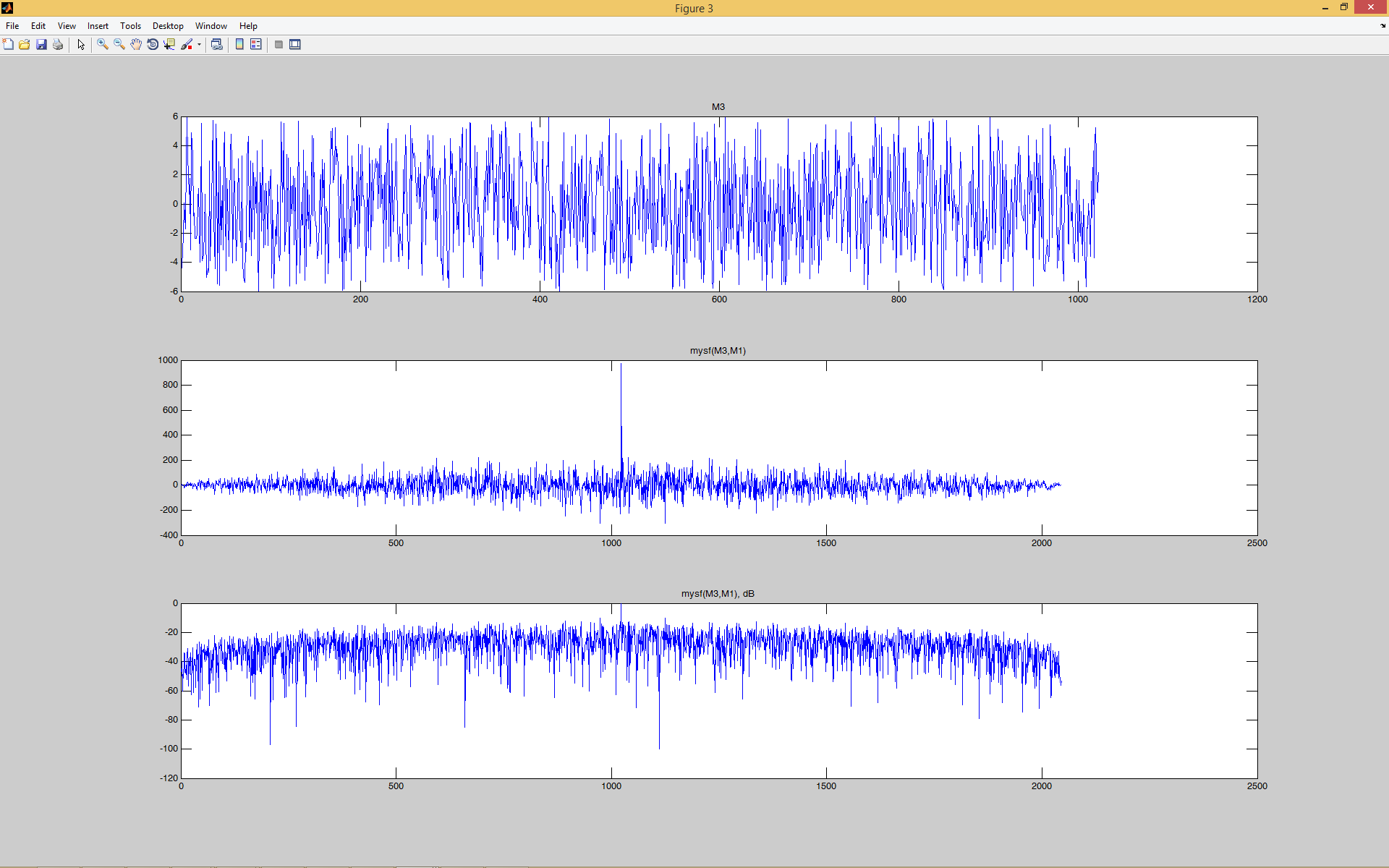Activate the Pan hand tool
Screen dimensions: 1389x868
(136, 45)
